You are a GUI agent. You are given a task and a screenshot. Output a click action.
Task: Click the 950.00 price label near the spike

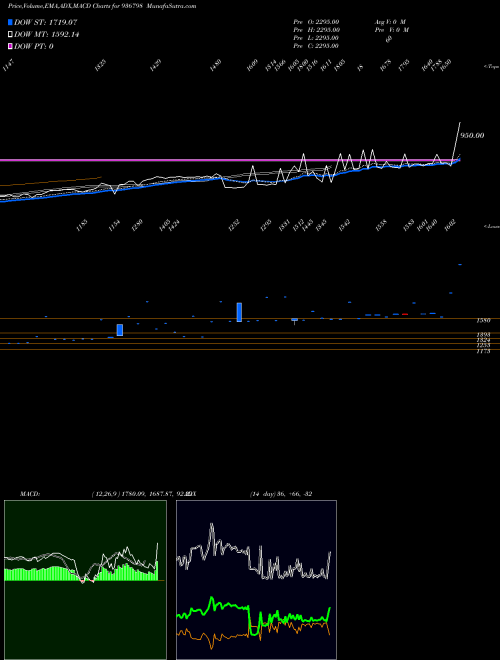472,136
